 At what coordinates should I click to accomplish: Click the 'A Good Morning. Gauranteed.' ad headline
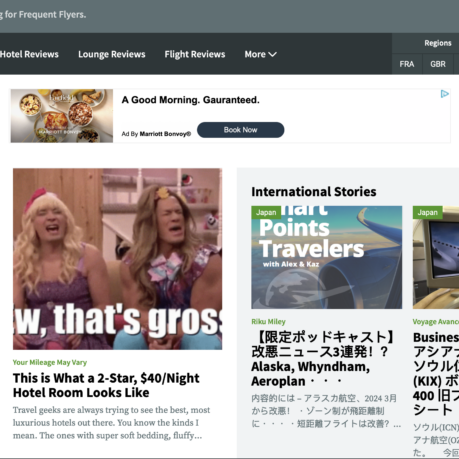point(190,100)
